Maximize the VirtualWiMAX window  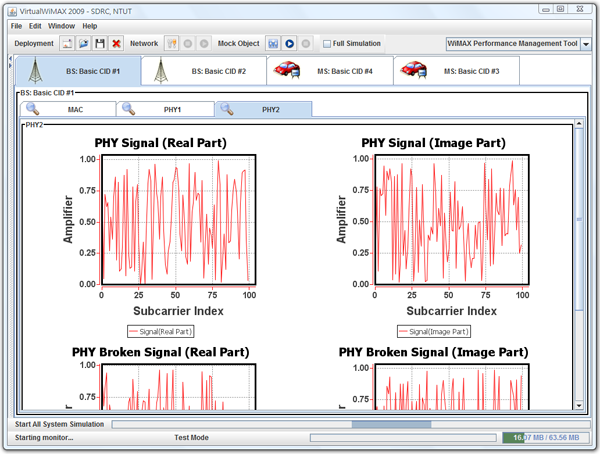560,9
